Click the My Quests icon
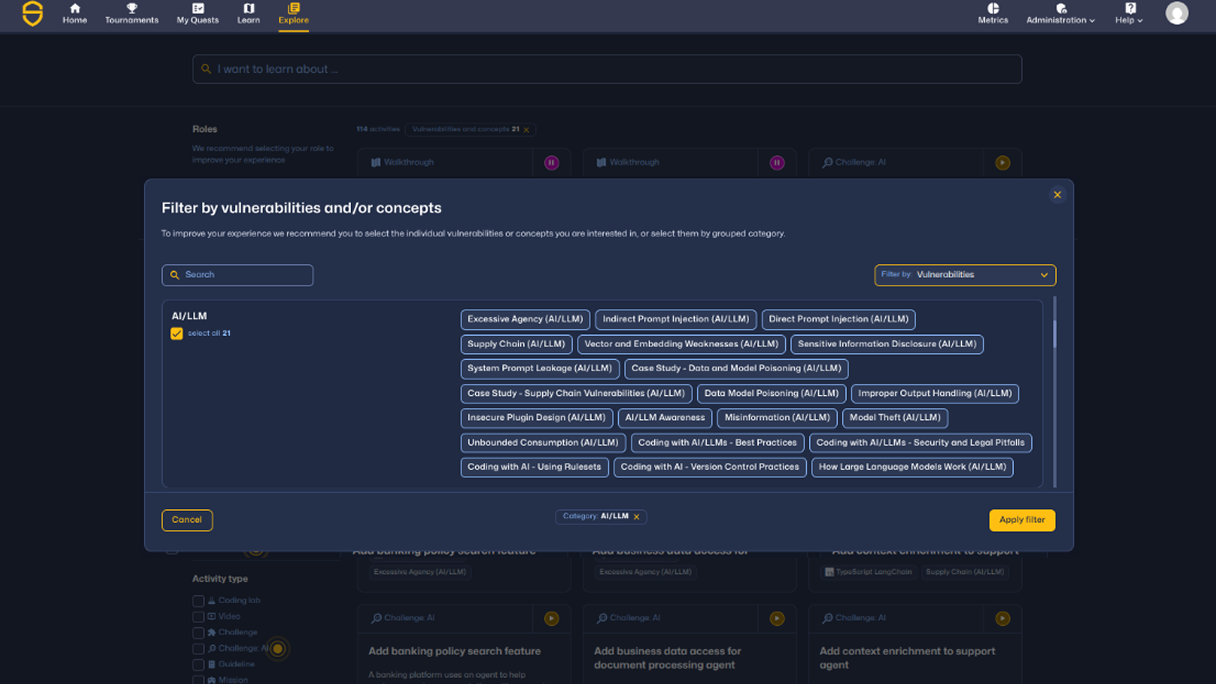The image size is (1216, 684). (197, 8)
